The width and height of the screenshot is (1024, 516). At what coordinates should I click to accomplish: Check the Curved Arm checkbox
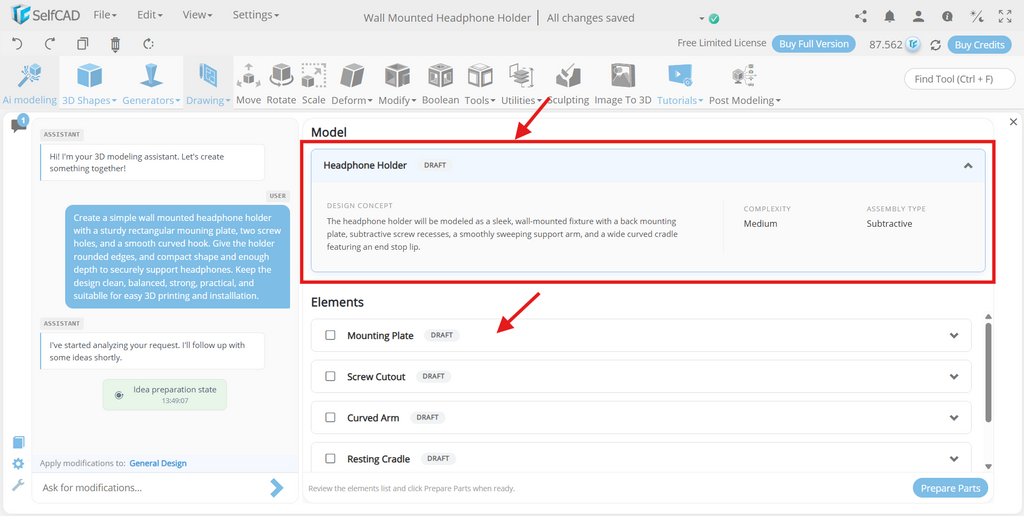[x=330, y=417]
